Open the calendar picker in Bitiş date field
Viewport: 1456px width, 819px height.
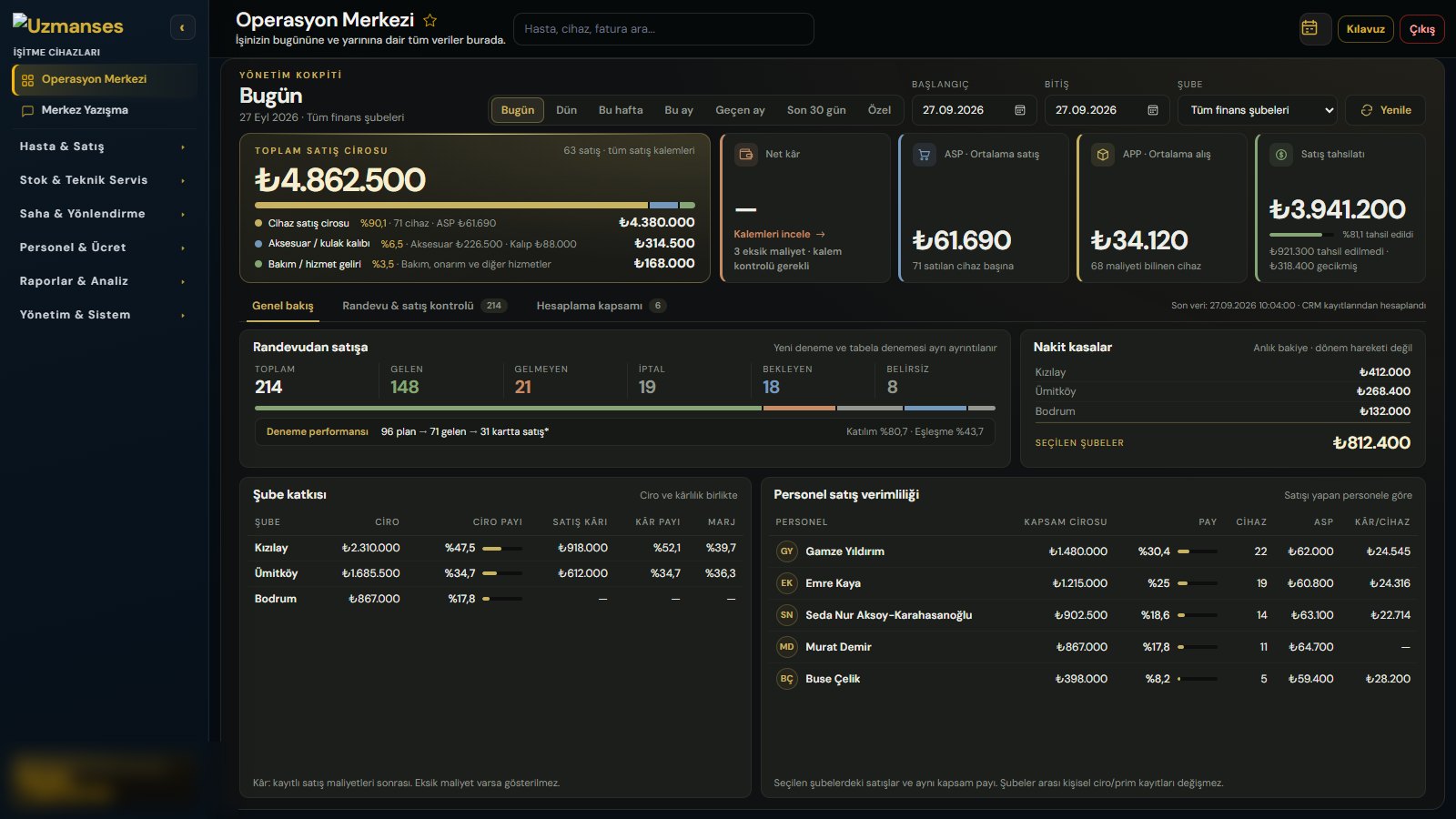click(x=1153, y=110)
